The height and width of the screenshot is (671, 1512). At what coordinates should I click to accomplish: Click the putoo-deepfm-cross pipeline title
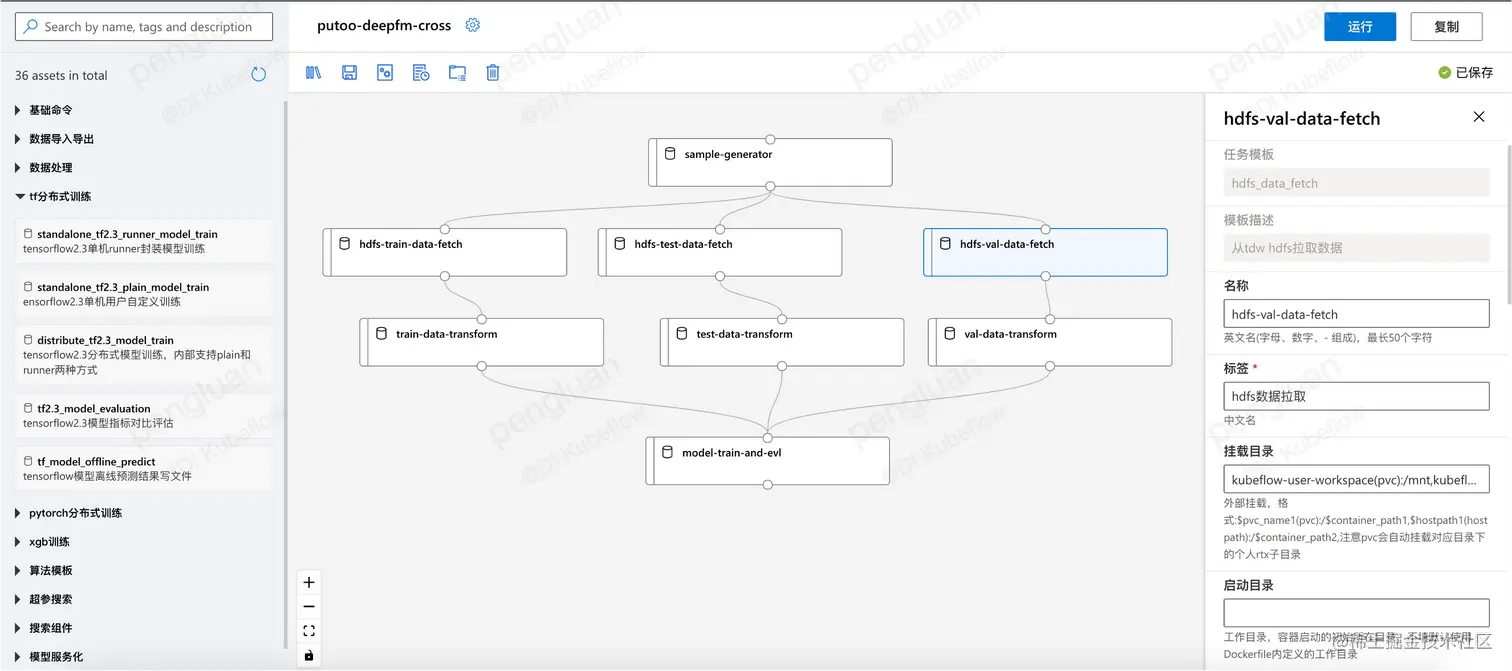point(384,26)
